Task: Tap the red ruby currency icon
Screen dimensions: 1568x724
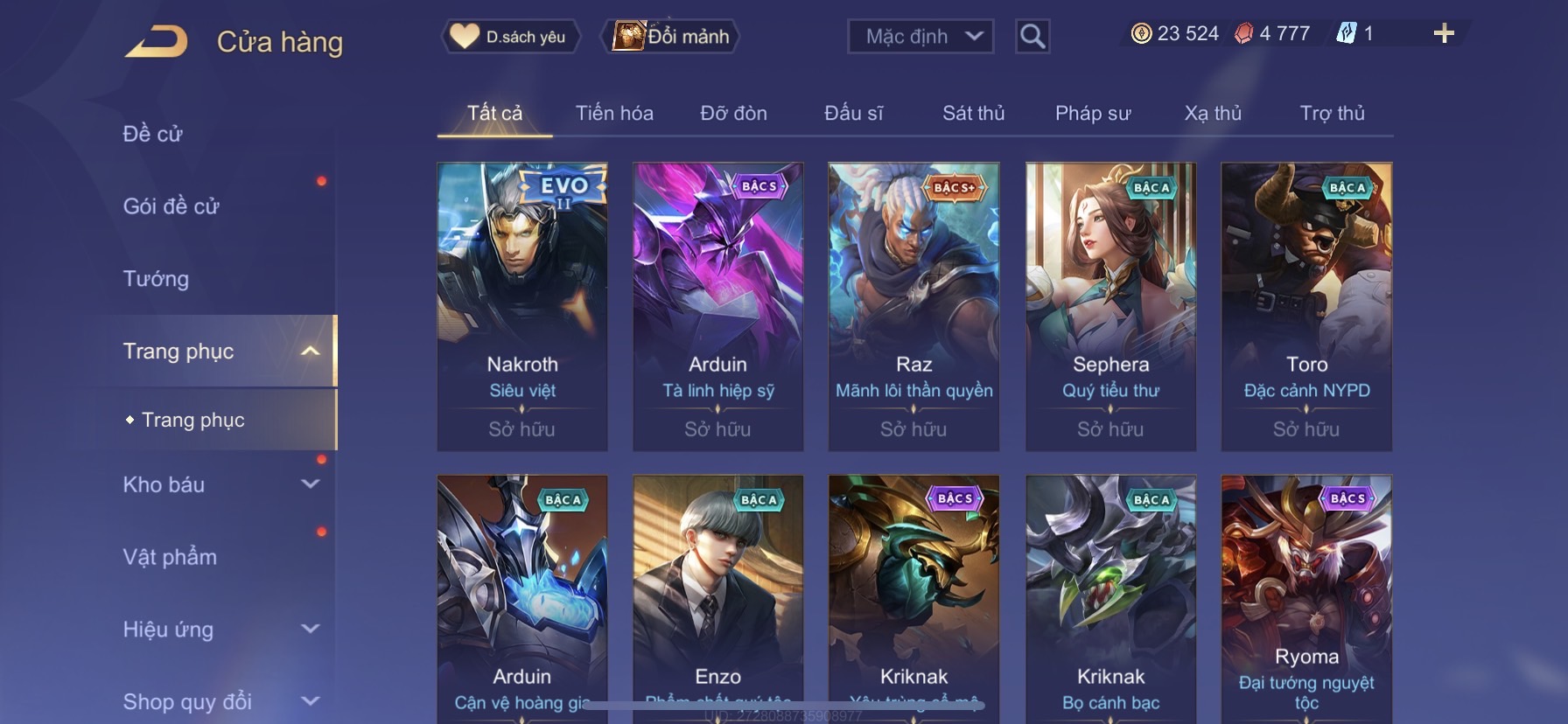Action: (1243, 34)
